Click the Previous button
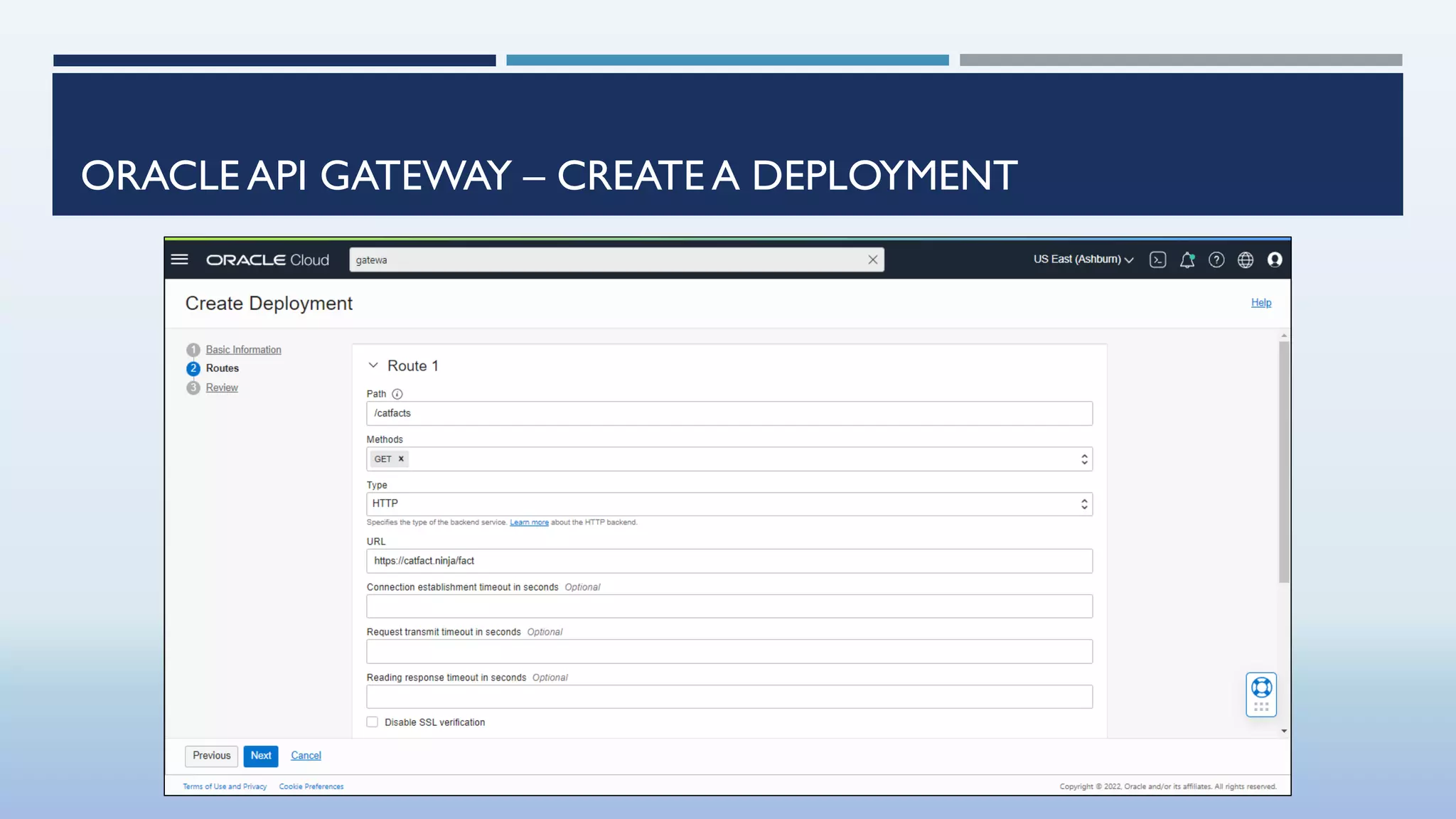The image size is (1456, 819). point(212,756)
